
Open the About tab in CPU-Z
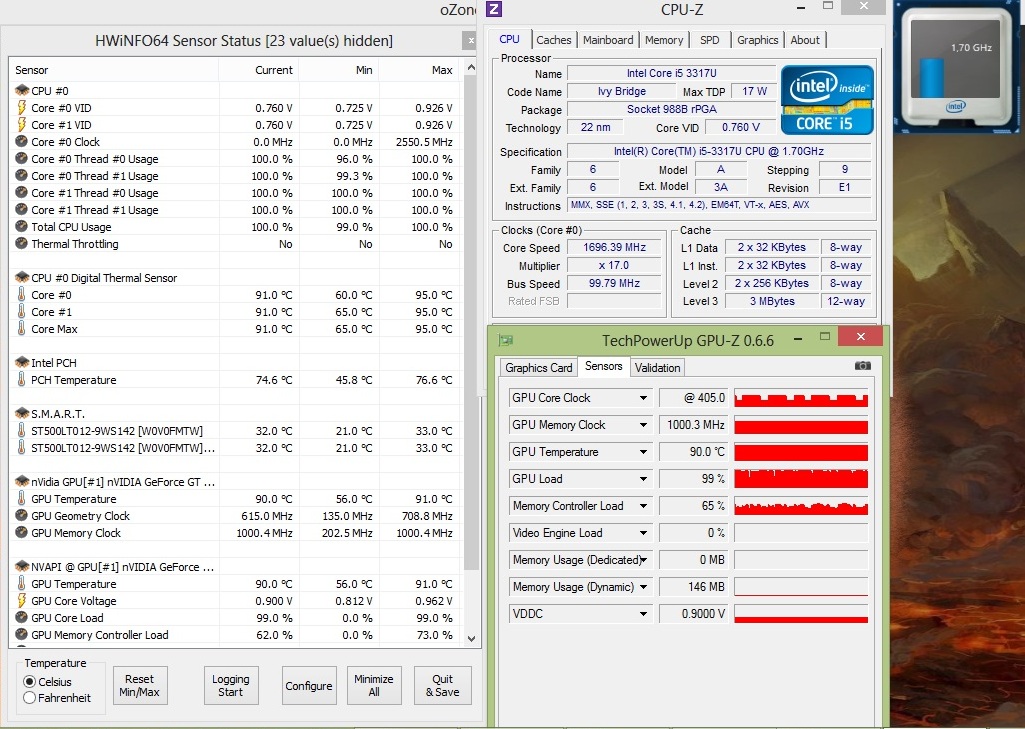click(805, 40)
